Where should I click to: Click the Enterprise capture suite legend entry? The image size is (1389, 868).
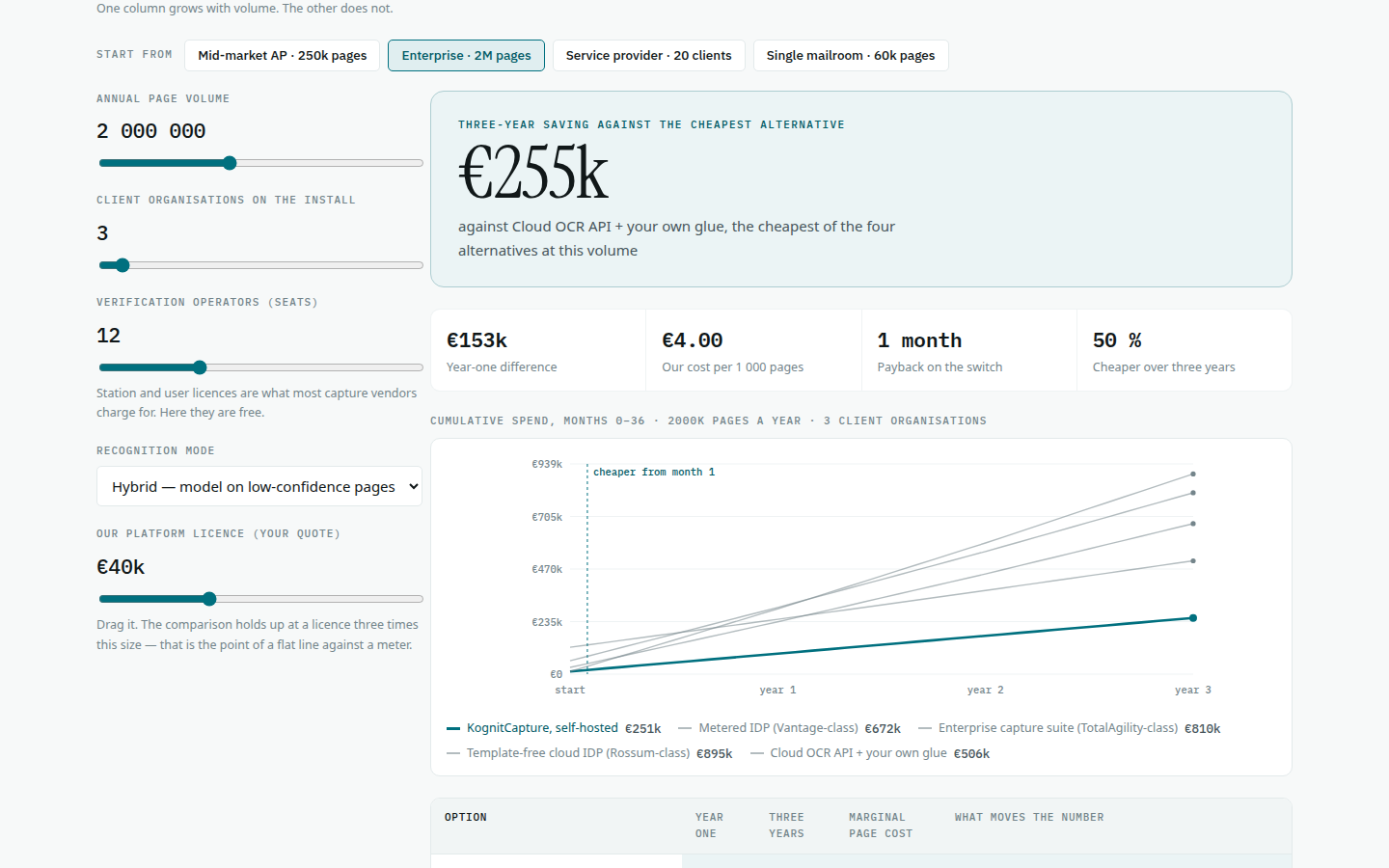coord(1069,728)
